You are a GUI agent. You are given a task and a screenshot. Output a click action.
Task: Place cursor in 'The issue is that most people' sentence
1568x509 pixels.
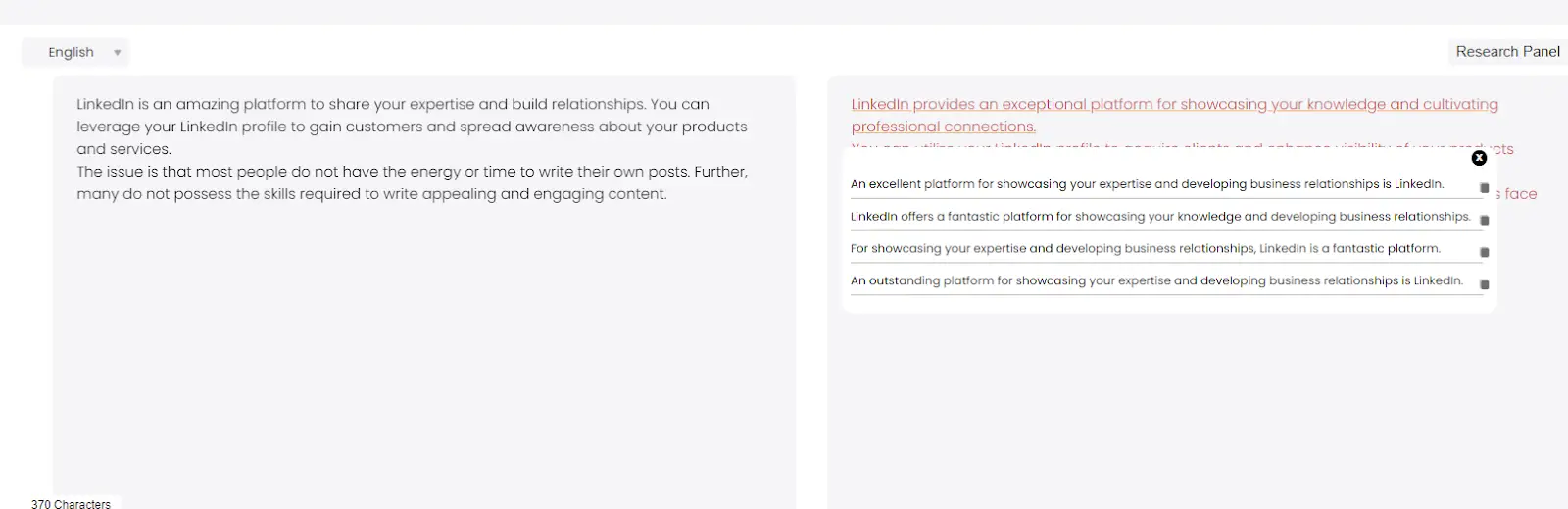[x=412, y=182]
